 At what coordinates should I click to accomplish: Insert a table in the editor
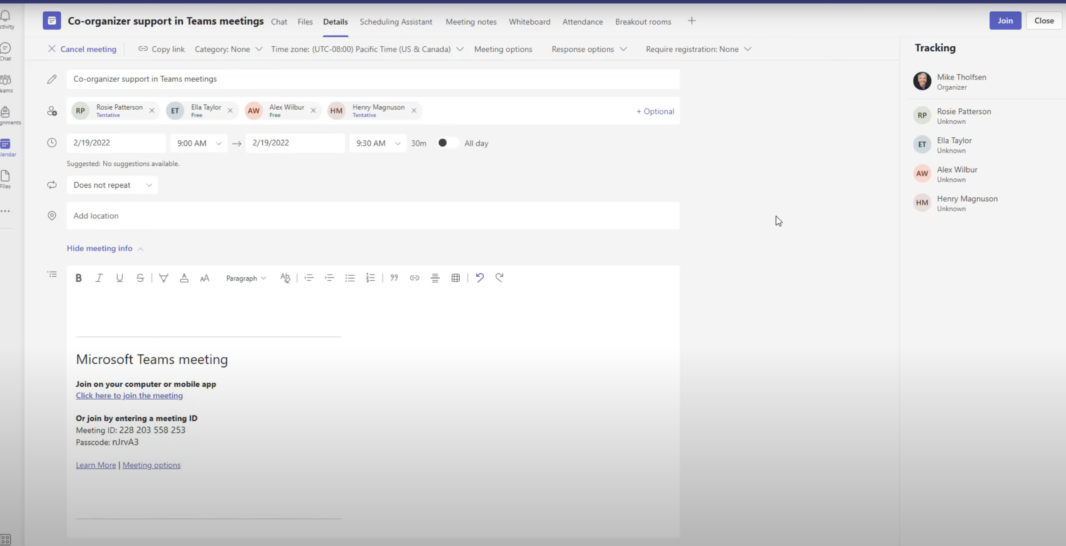(x=455, y=278)
